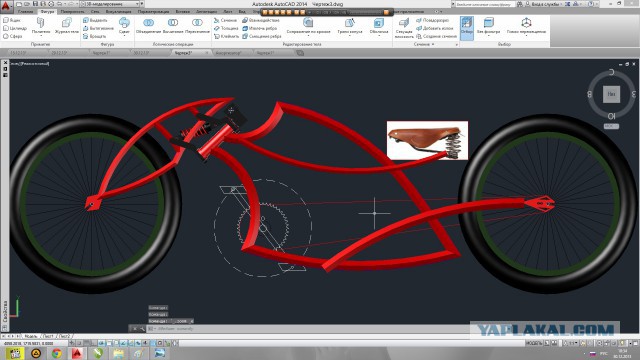Click the Оболочка (Shell) icon
The width and height of the screenshot is (640, 360).
tap(379, 22)
